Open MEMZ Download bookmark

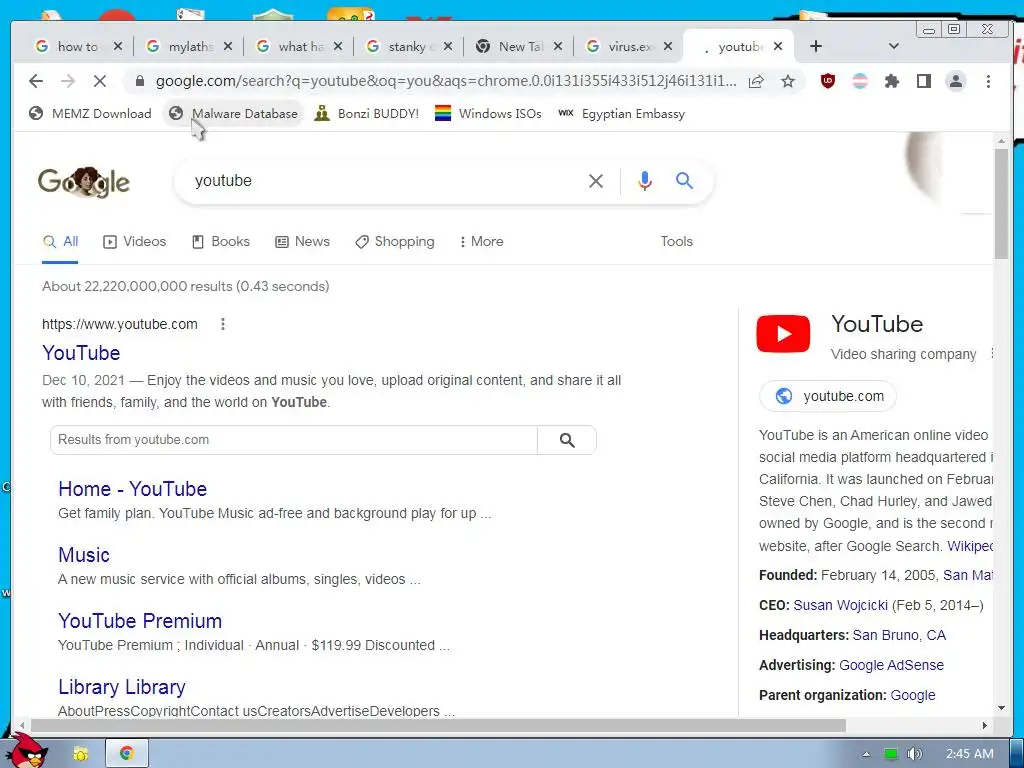coord(90,114)
